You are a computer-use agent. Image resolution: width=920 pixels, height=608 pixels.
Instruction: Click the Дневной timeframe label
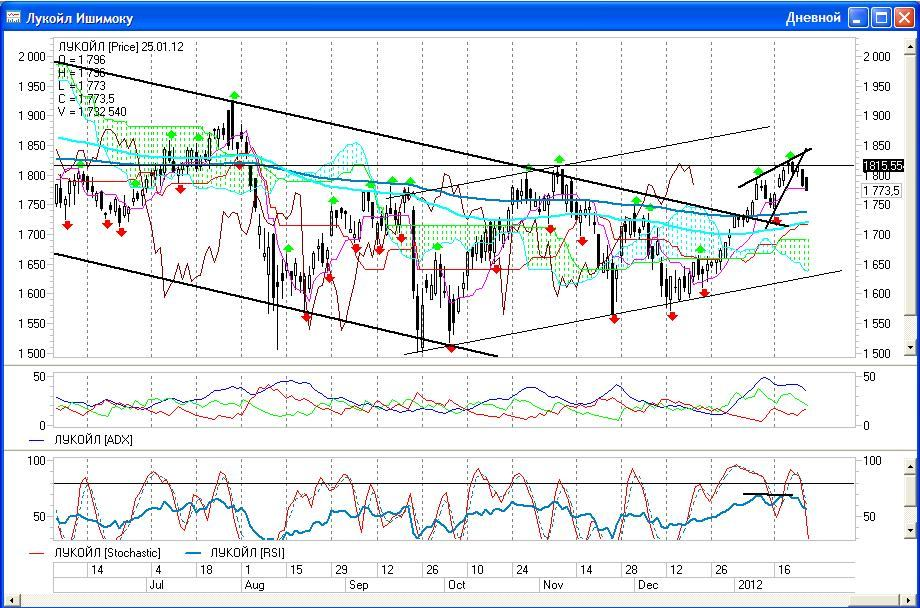(813, 18)
